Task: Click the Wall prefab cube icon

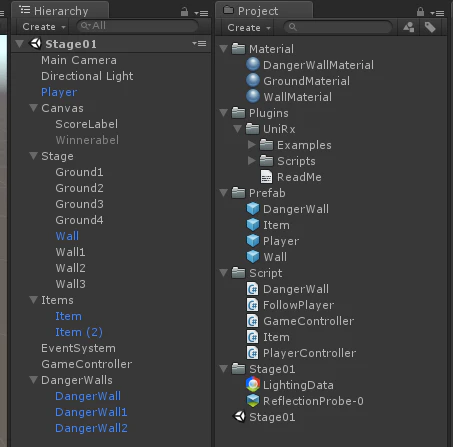Action: (253, 257)
